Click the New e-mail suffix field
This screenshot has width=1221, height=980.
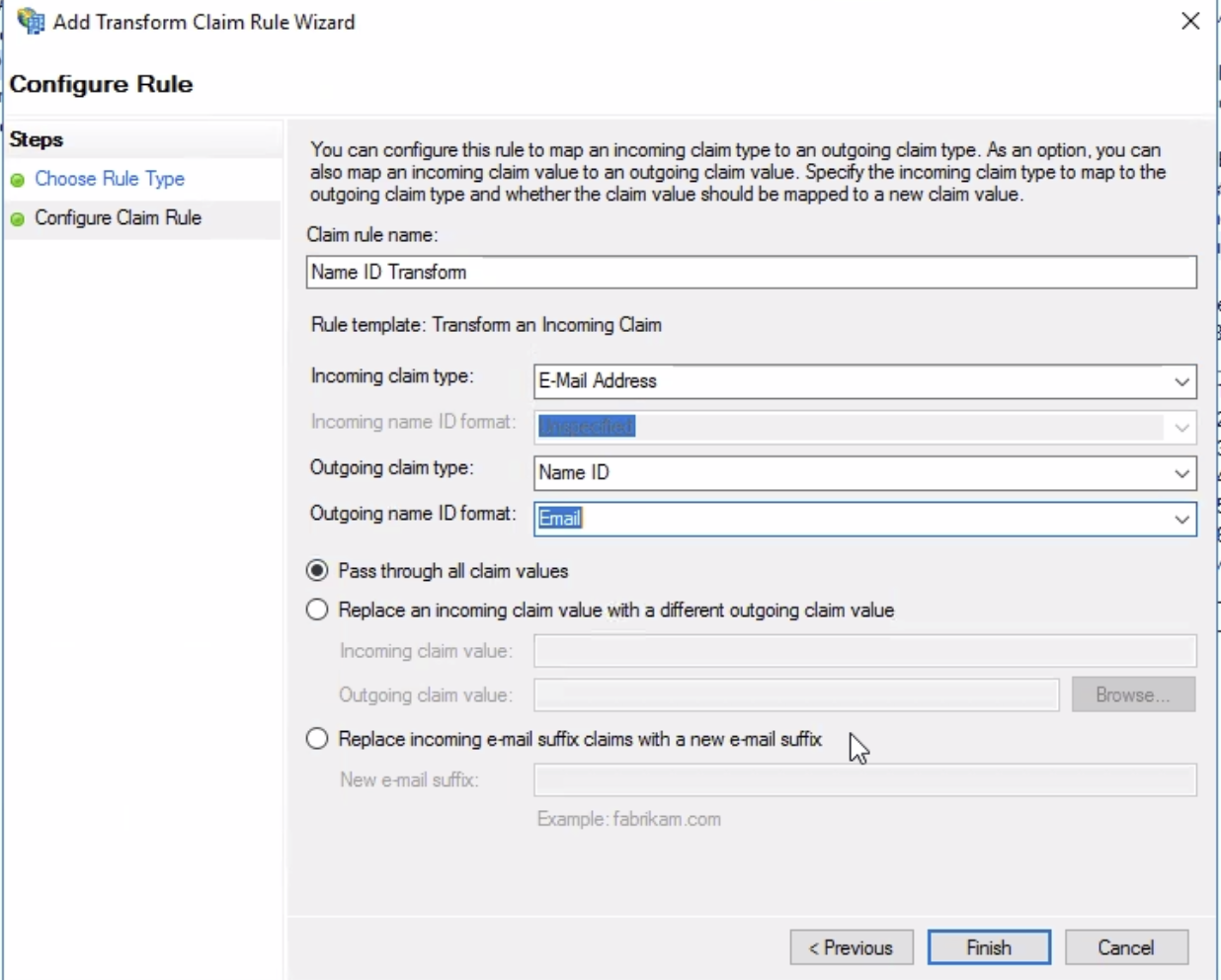(x=864, y=778)
